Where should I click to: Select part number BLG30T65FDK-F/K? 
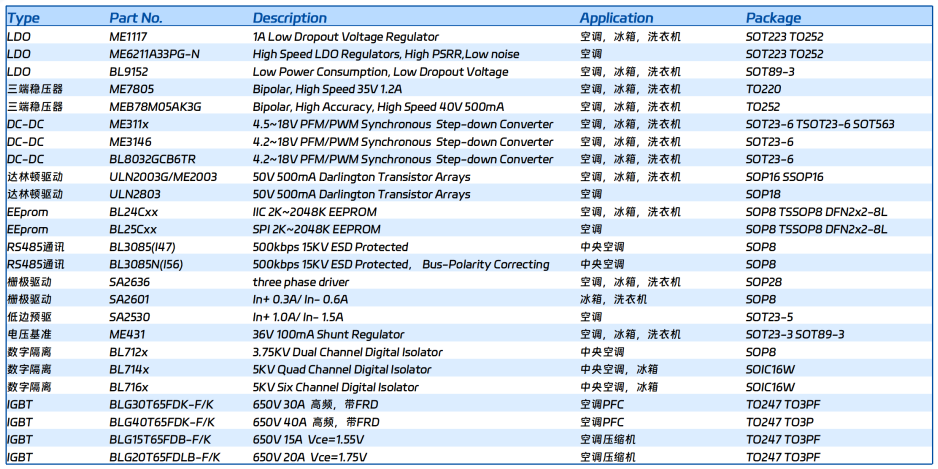[x=162, y=405]
